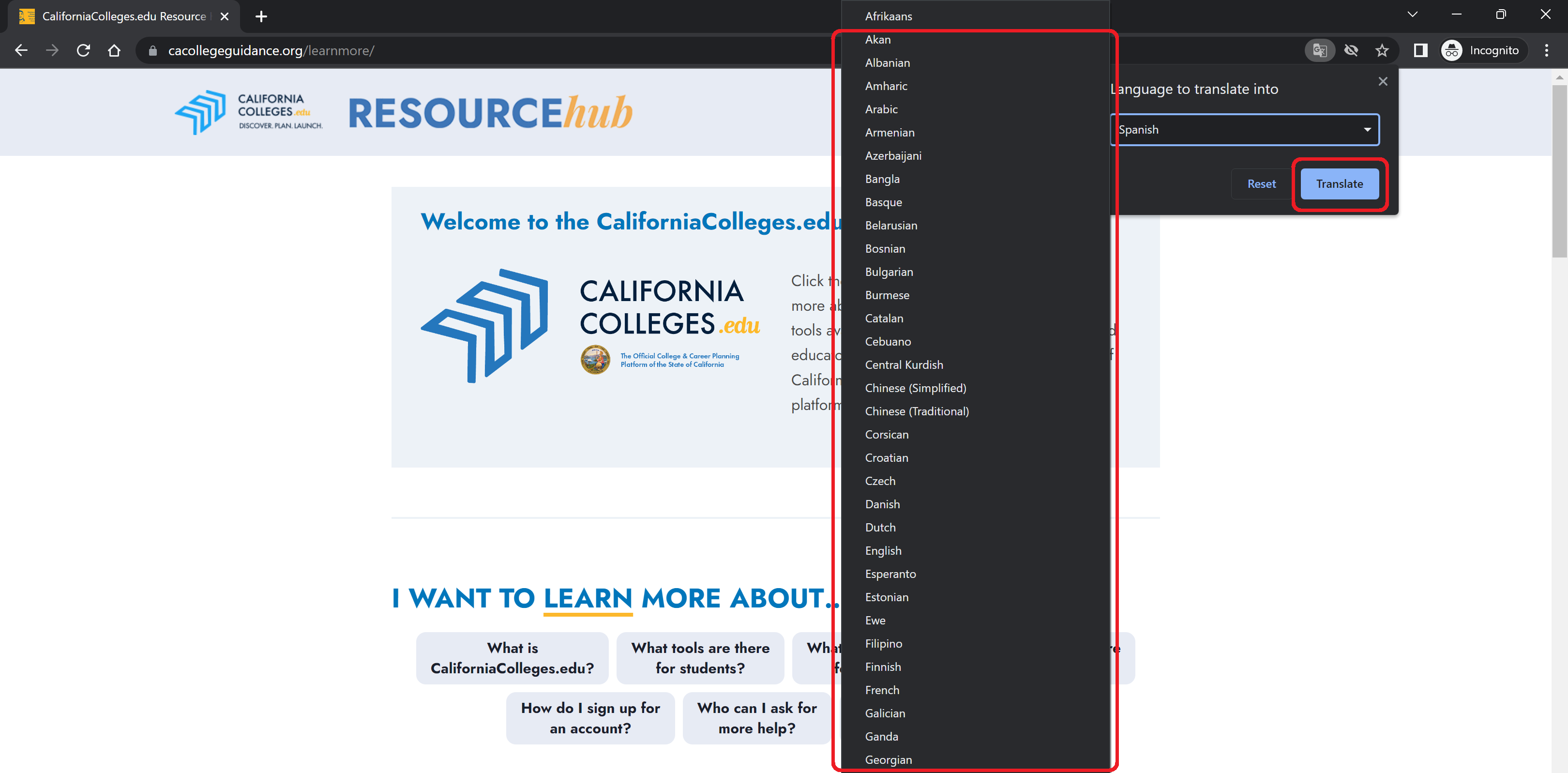The image size is (1568, 773).
Task: Select French language option
Action: [975, 690]
